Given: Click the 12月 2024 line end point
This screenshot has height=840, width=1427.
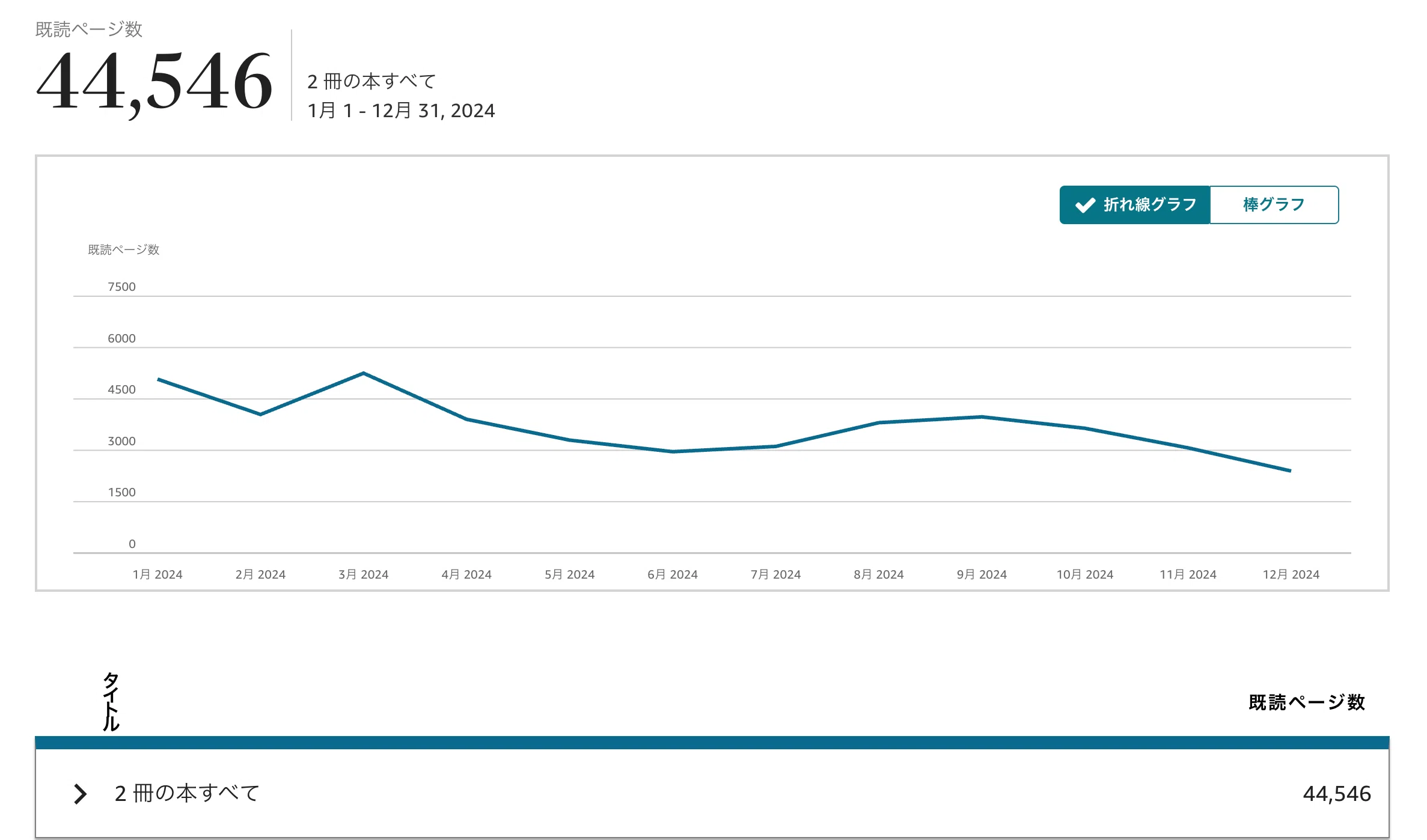Looking at the screenshot, I should tap(1290, 470).
